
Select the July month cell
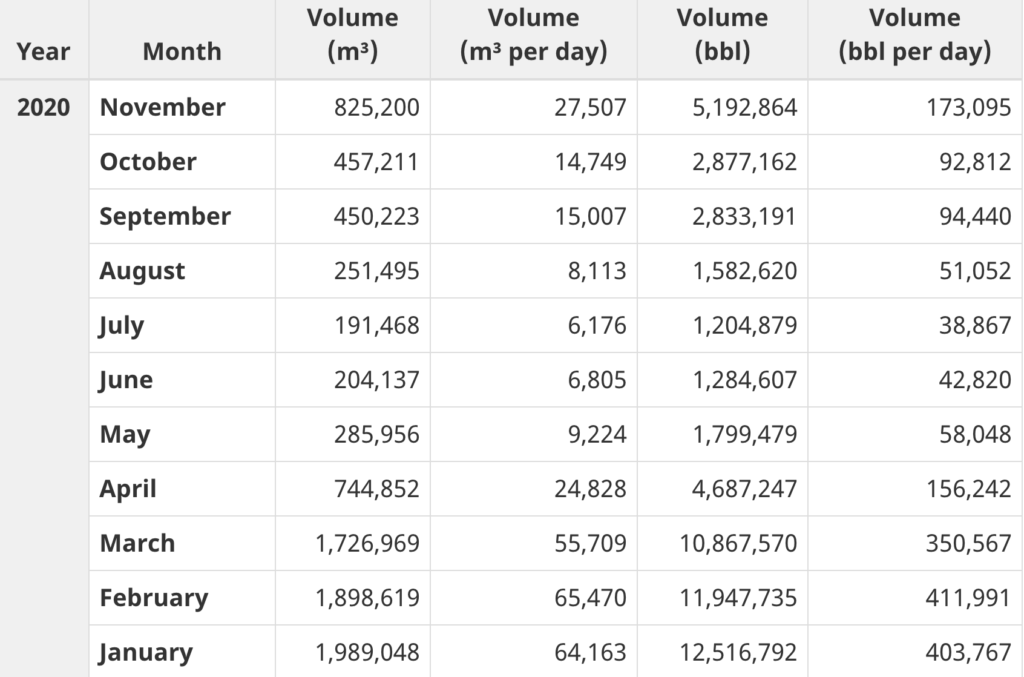click(122, 325)
